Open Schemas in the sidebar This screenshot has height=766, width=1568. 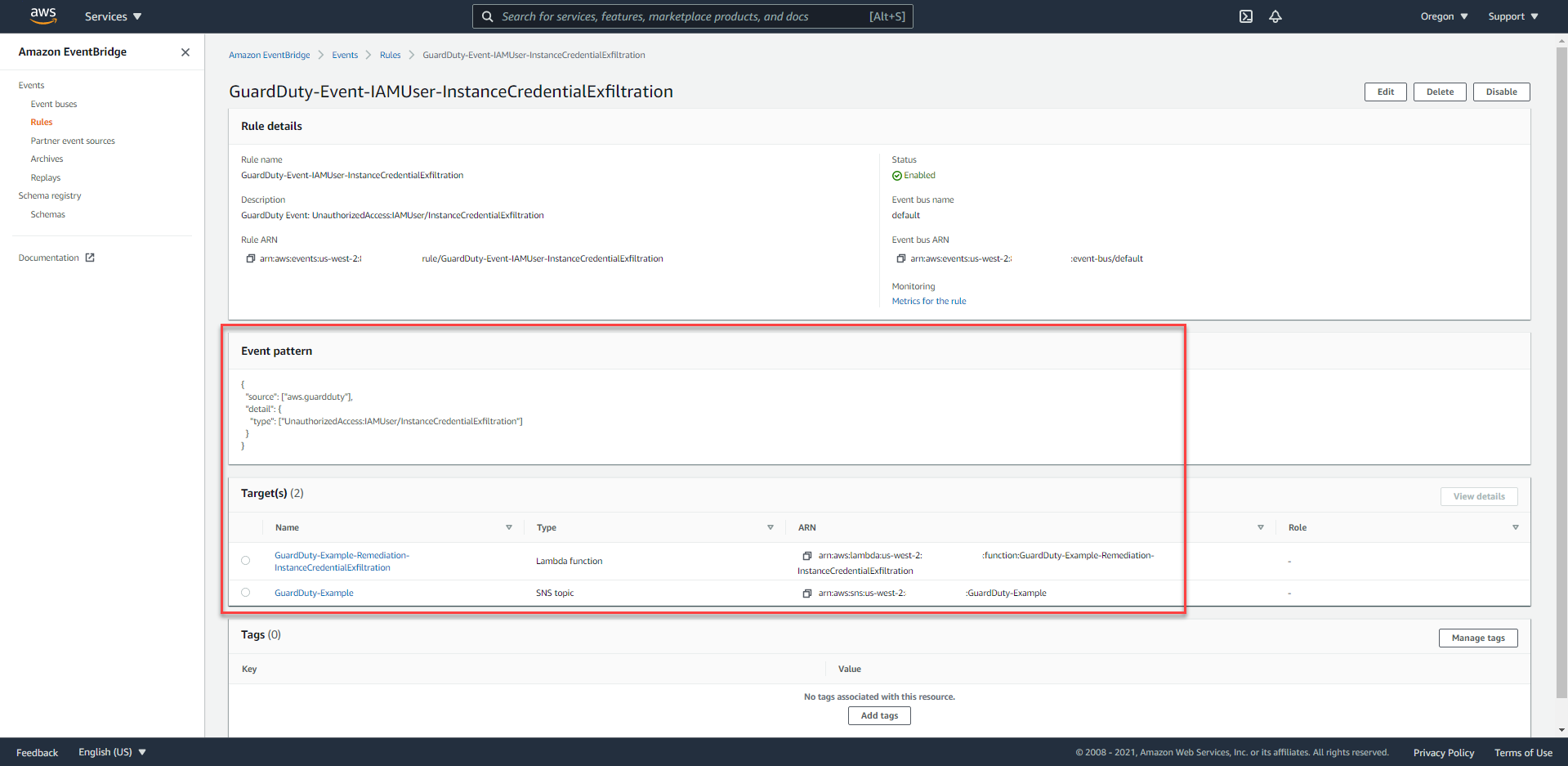[x=47, y=214]
